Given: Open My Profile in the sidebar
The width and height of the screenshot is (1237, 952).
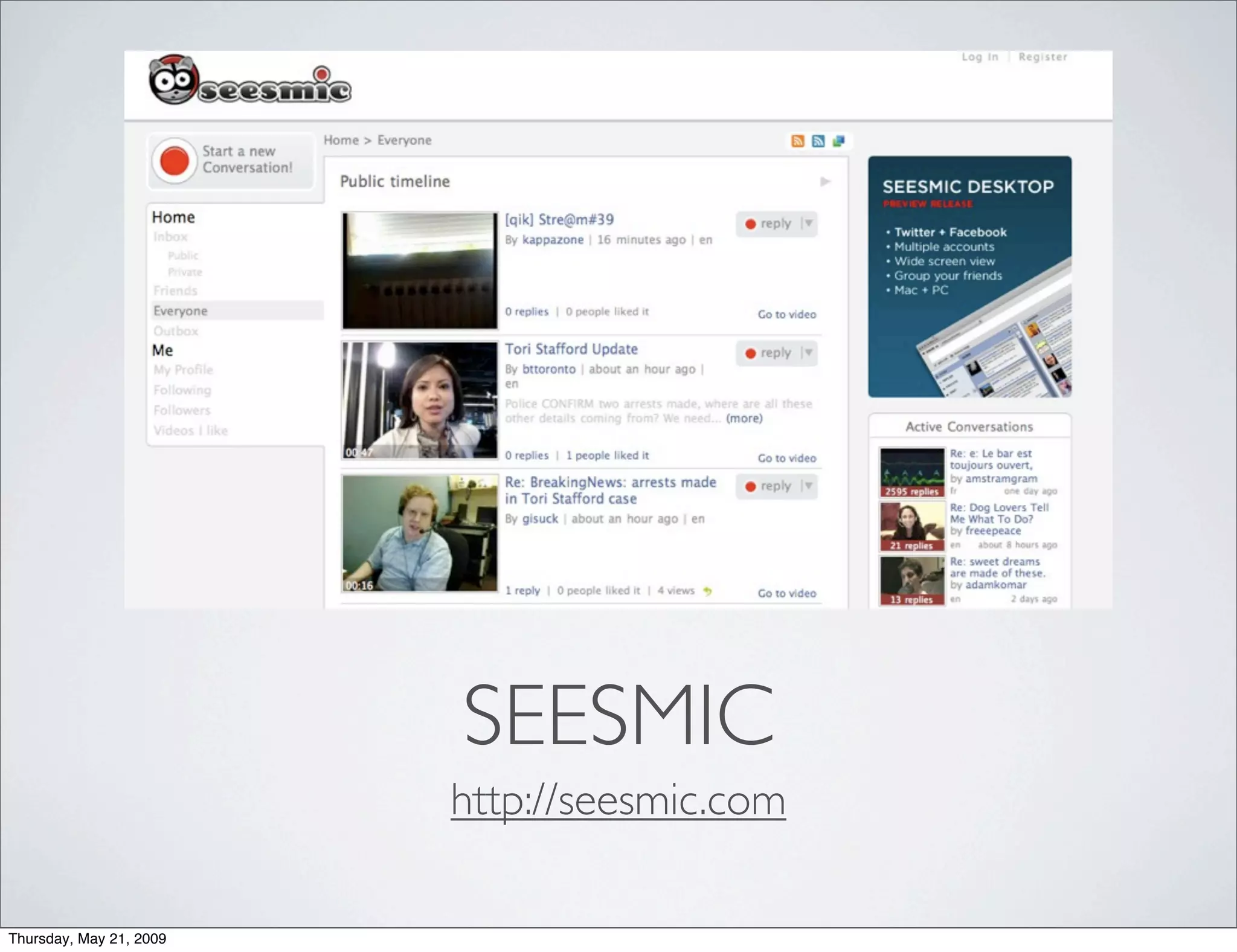Looking at the screenshot, I should (x=183, y=370).
